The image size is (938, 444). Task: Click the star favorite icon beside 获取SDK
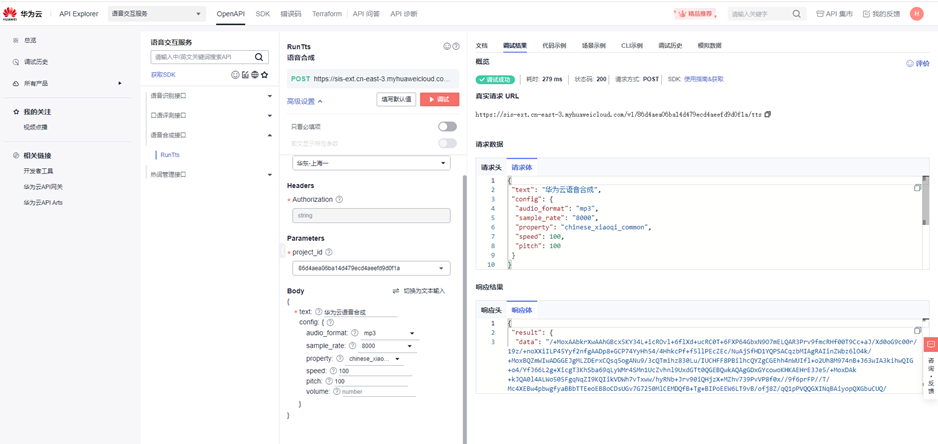click(264, 75)
